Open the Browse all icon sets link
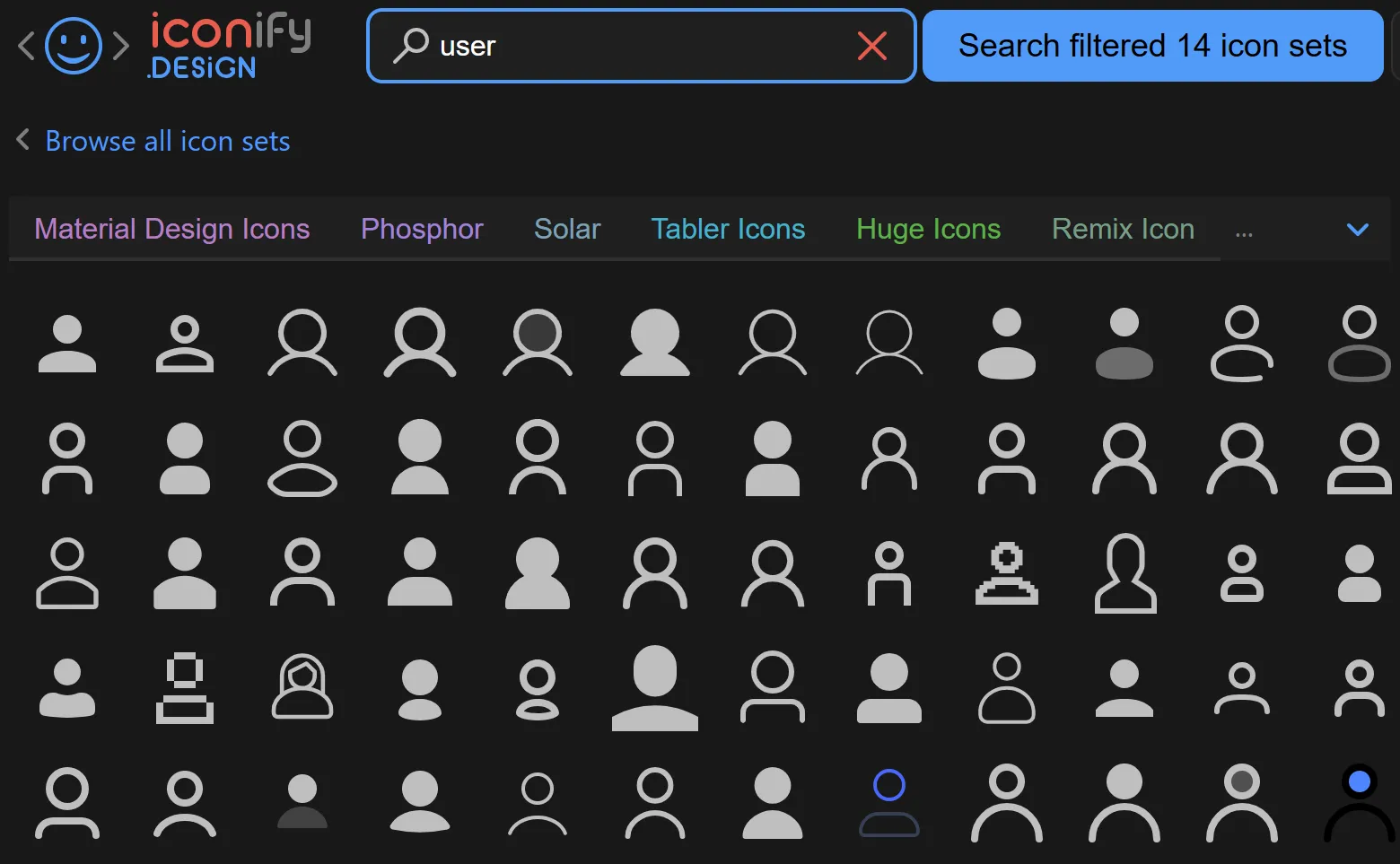Screen dimensions: 1400x864 coord(168,141)
